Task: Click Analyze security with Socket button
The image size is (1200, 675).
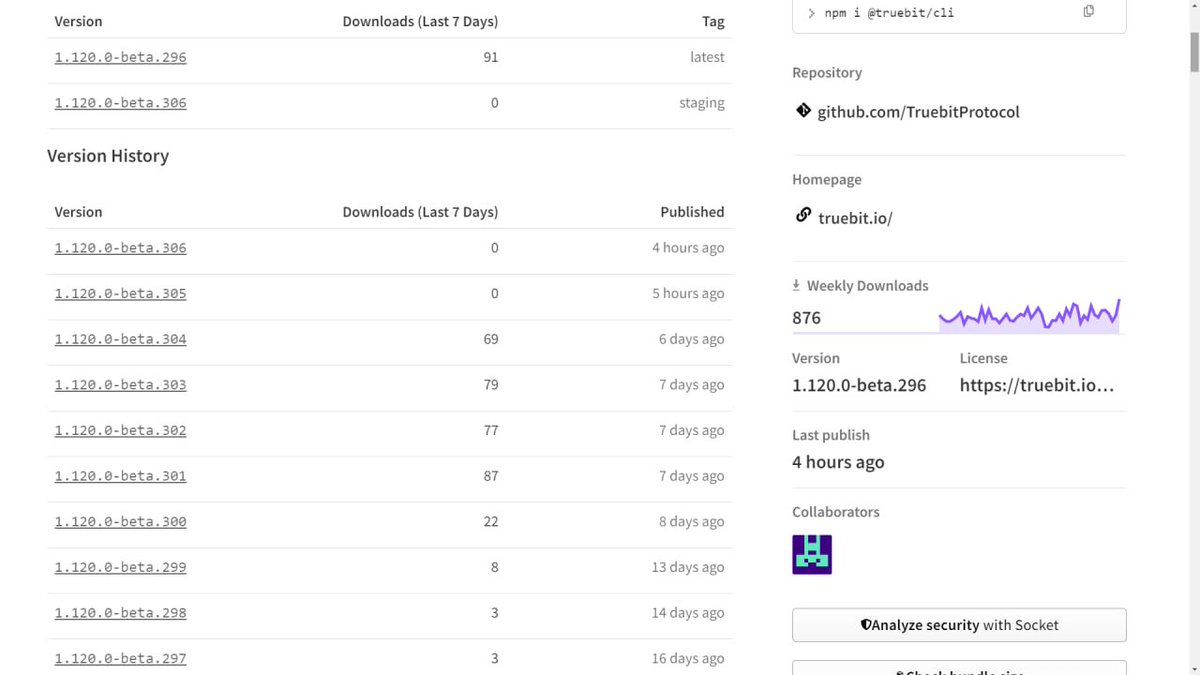Action: click(x=959, y=625)
